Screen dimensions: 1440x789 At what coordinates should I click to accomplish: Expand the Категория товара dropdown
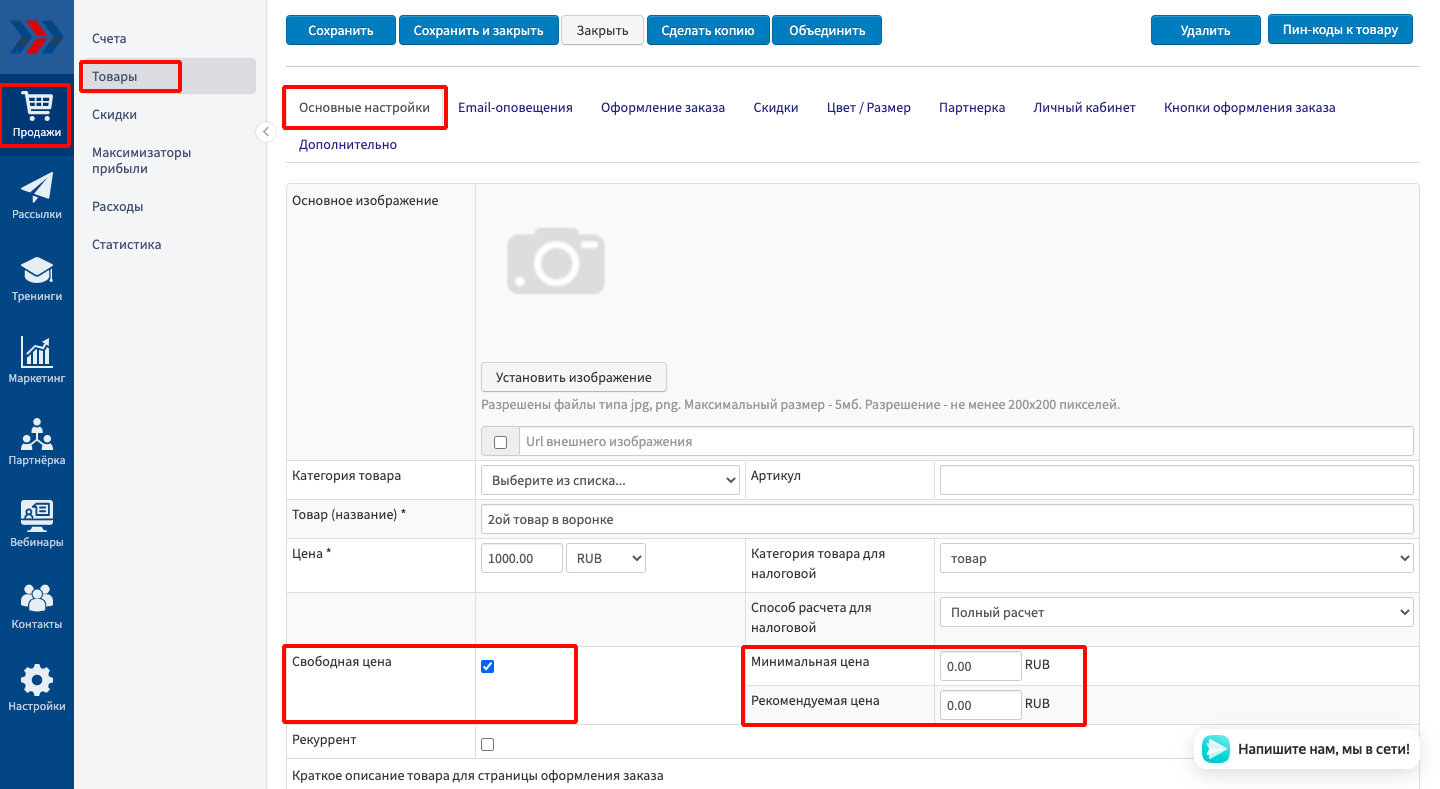pyautogui.click(x=610, y=480)
